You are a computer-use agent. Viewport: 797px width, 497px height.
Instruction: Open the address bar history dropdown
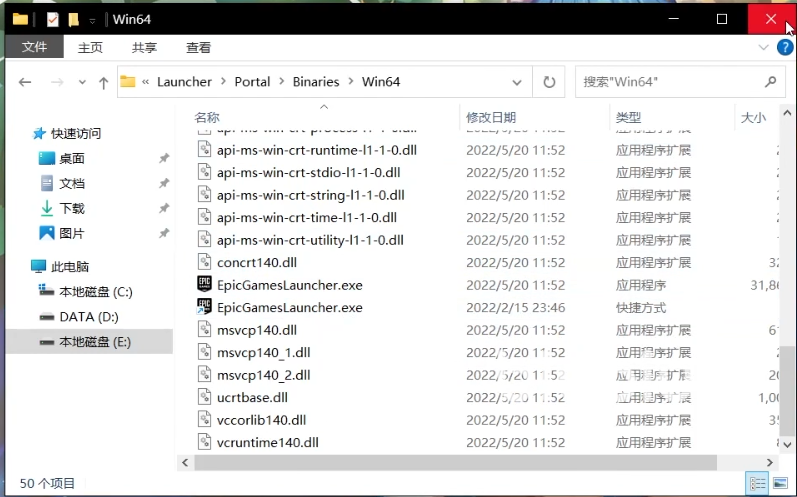tap(517, 82)
